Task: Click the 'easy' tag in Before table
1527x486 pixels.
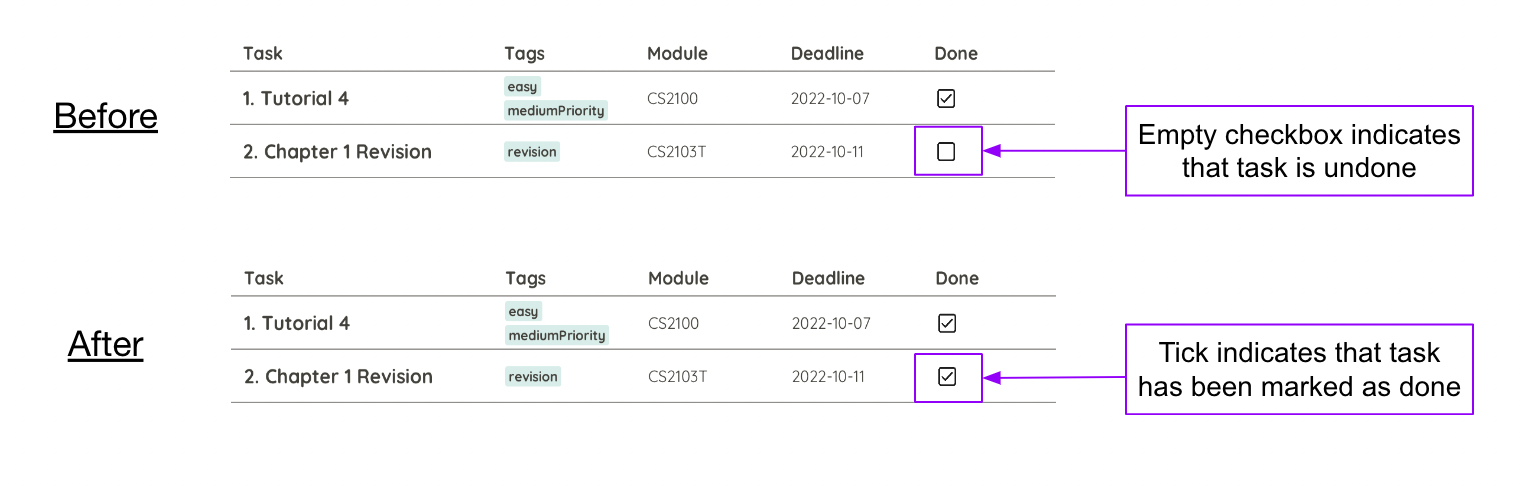Action: click(522, 87)
